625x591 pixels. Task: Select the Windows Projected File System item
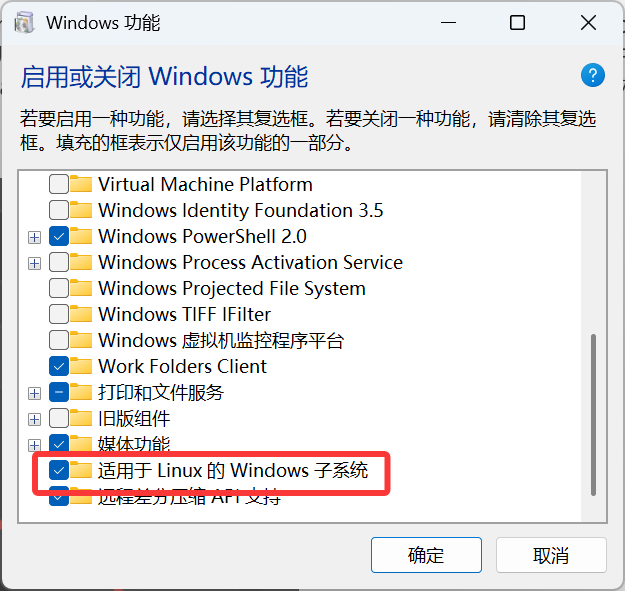point(232,288)
